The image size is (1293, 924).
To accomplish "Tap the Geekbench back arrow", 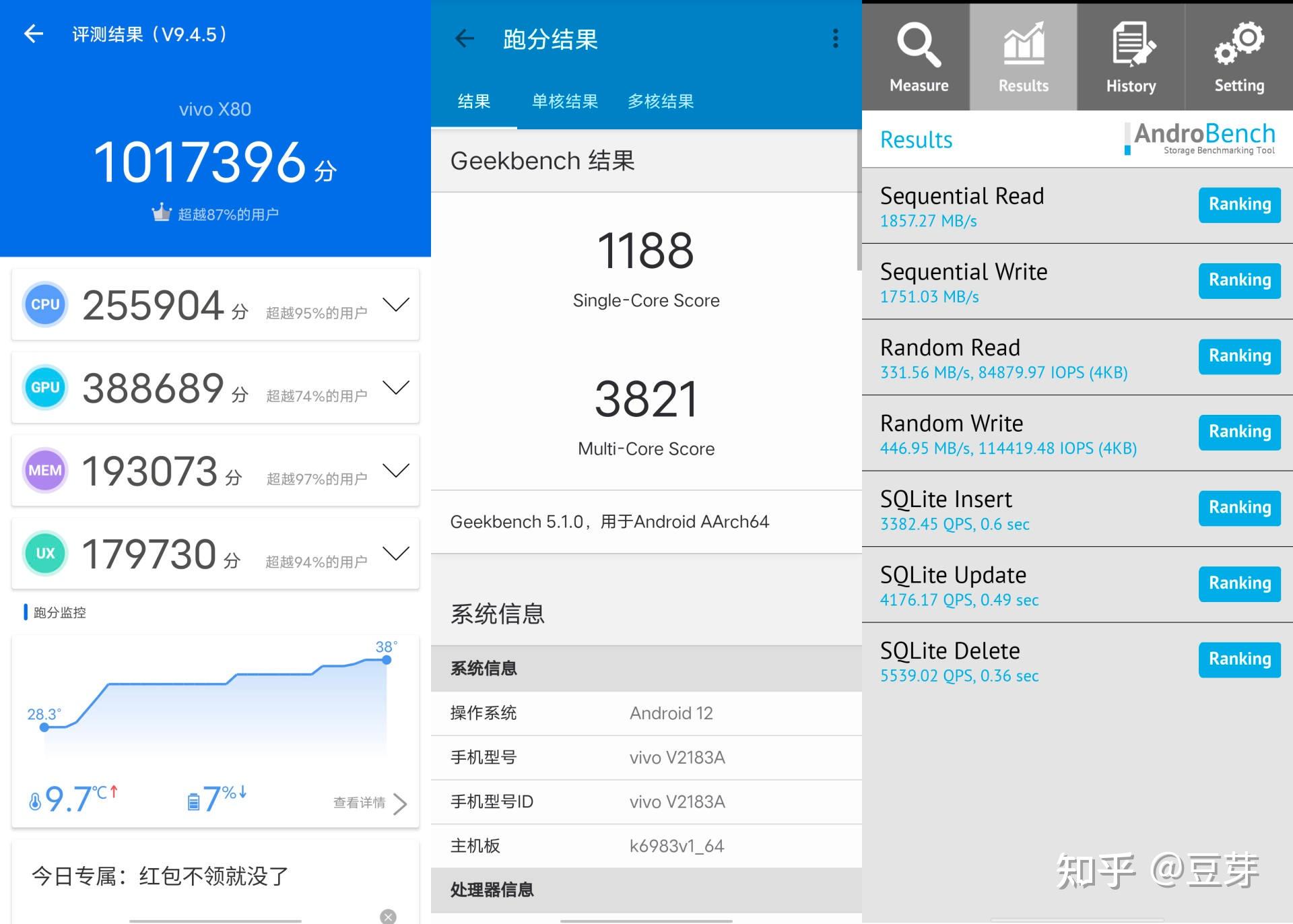I will click(465, 38).
